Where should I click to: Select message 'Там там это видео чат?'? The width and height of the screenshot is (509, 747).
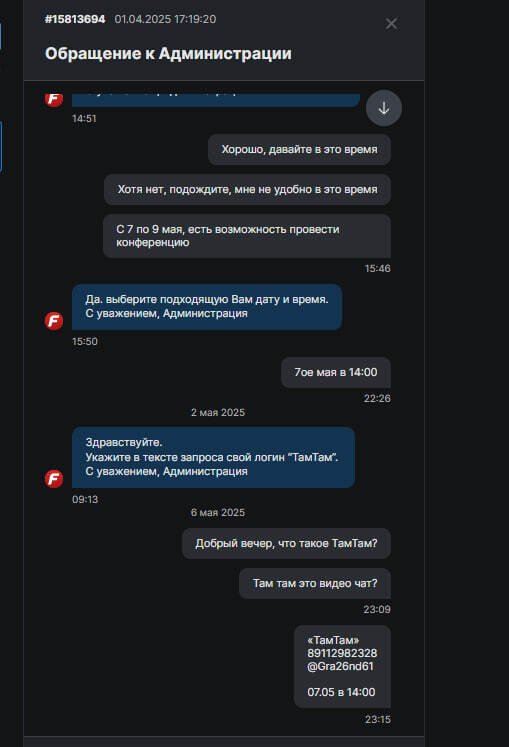tap(315, 584)
